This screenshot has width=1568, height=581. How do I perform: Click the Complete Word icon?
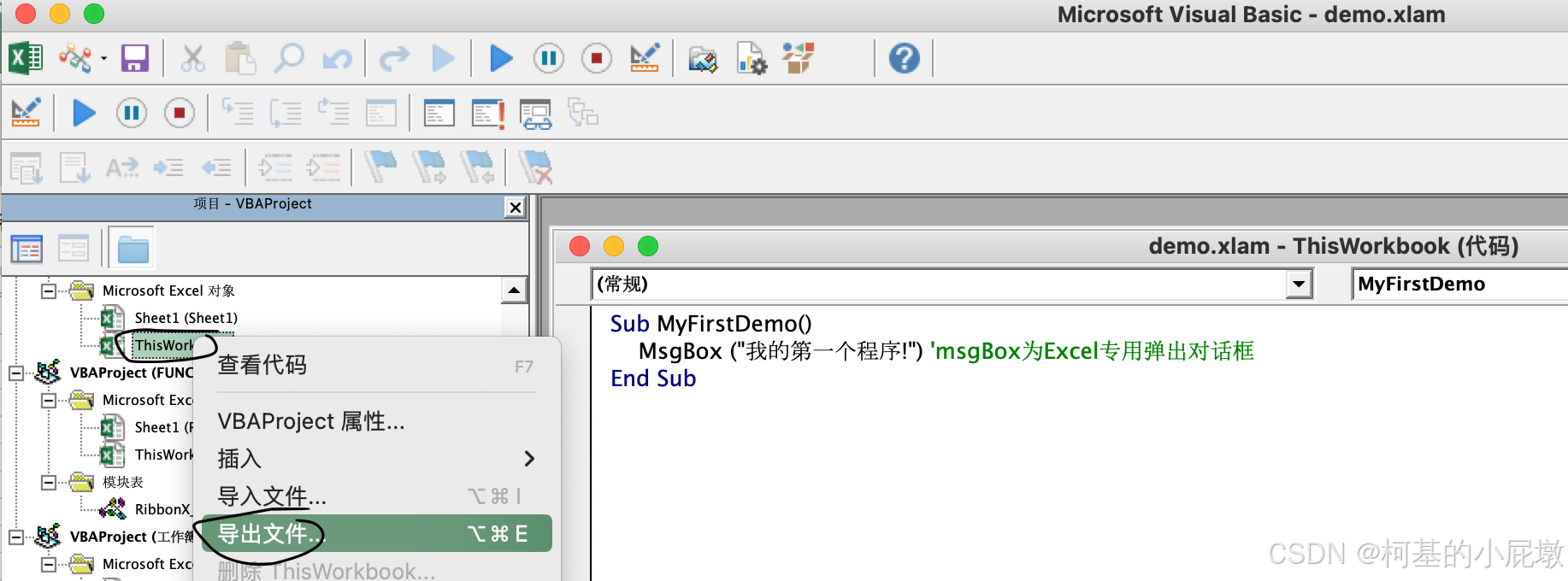121,167
